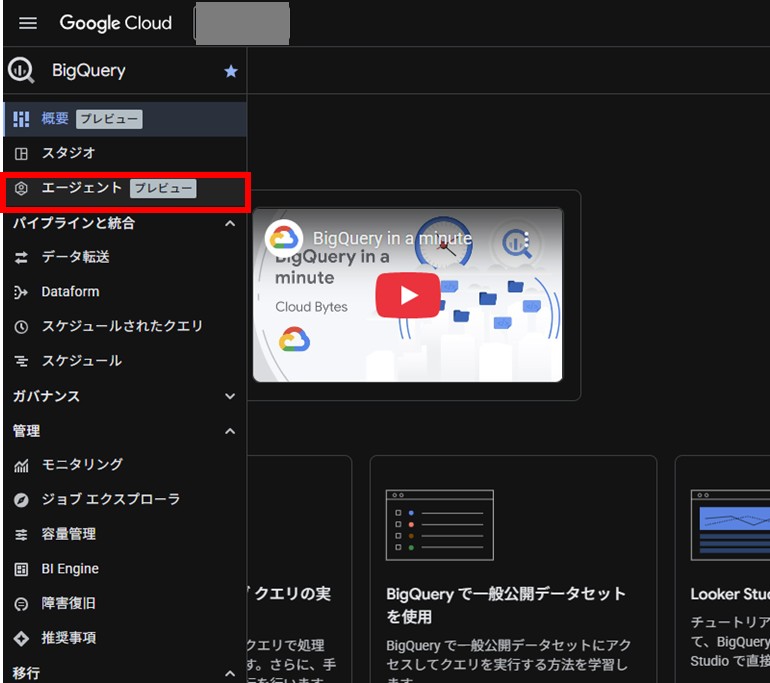Open the スケジュール item
Screen dimensions: 770x683
tap(125, 361)
